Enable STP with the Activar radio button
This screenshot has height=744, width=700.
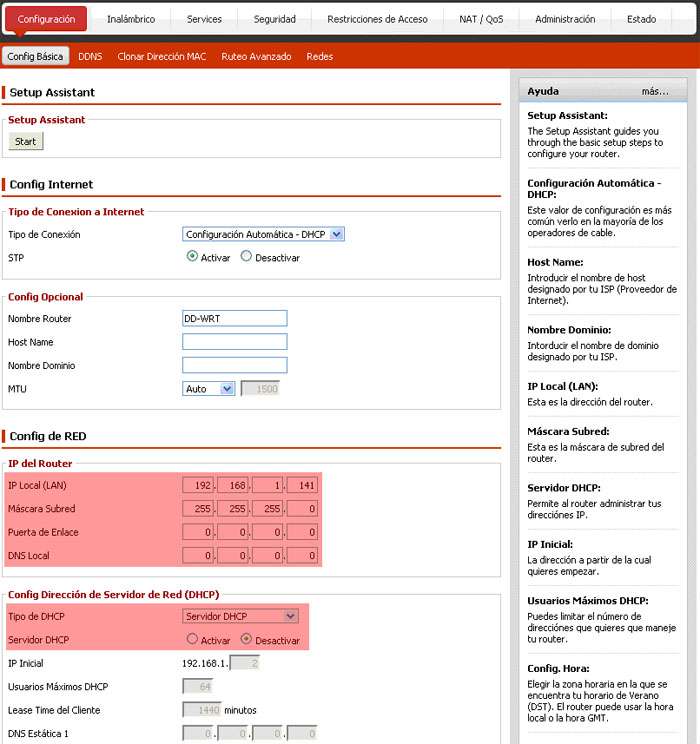point(192,257)
